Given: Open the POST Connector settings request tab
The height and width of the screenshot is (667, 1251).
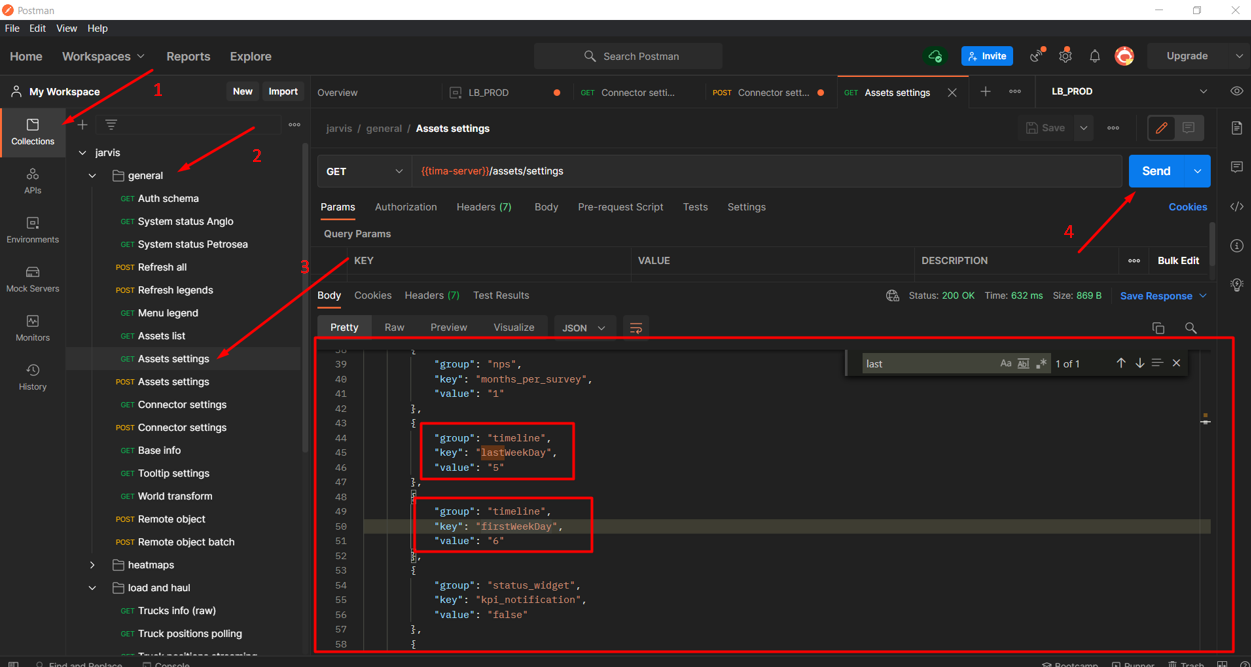Looking at the screenshot, I should pos(767,92).
